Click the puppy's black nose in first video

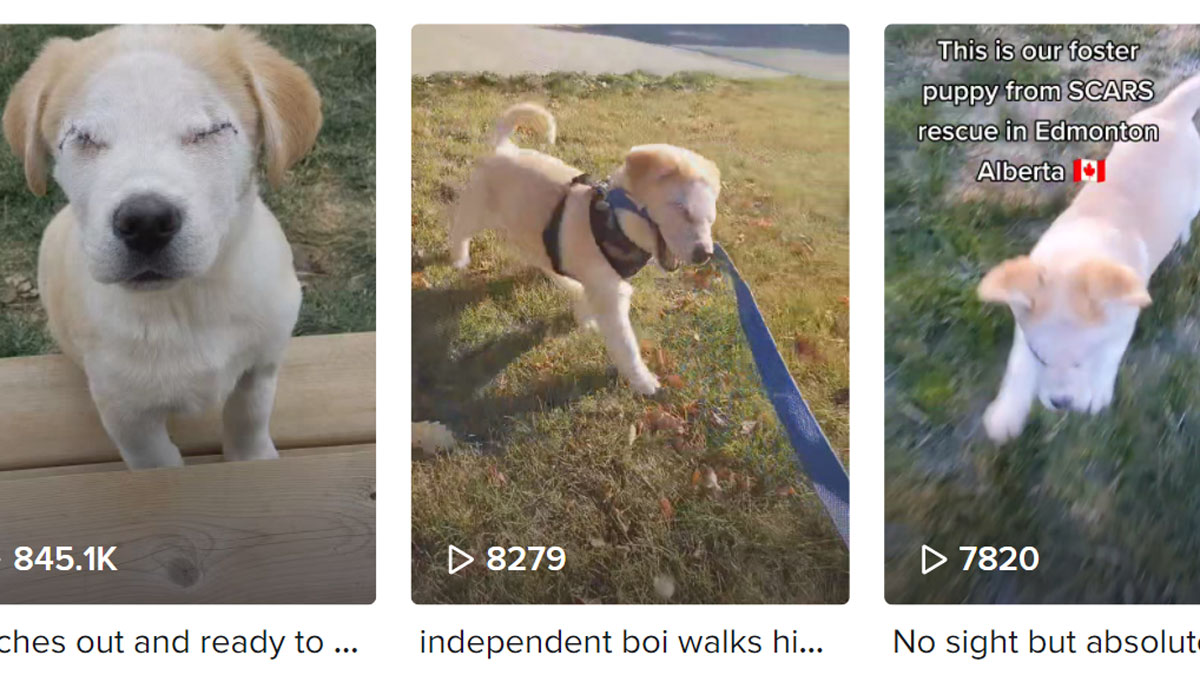[x=147, y=222]
